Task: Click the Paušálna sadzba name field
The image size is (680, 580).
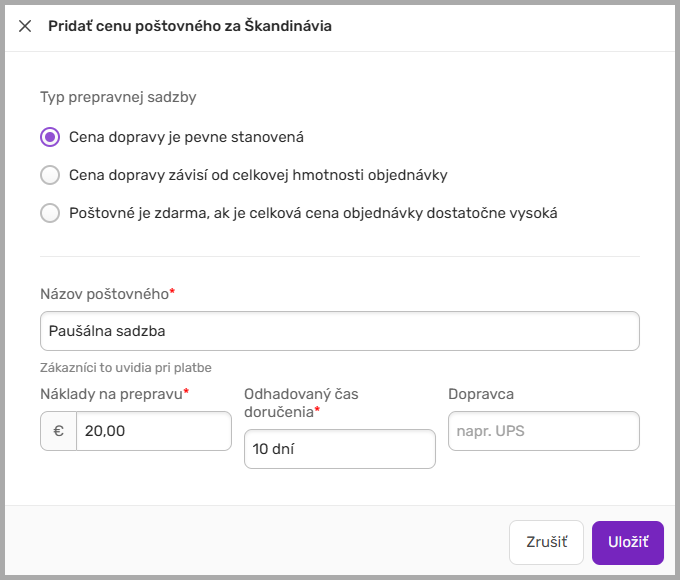Action: (340, 331)
